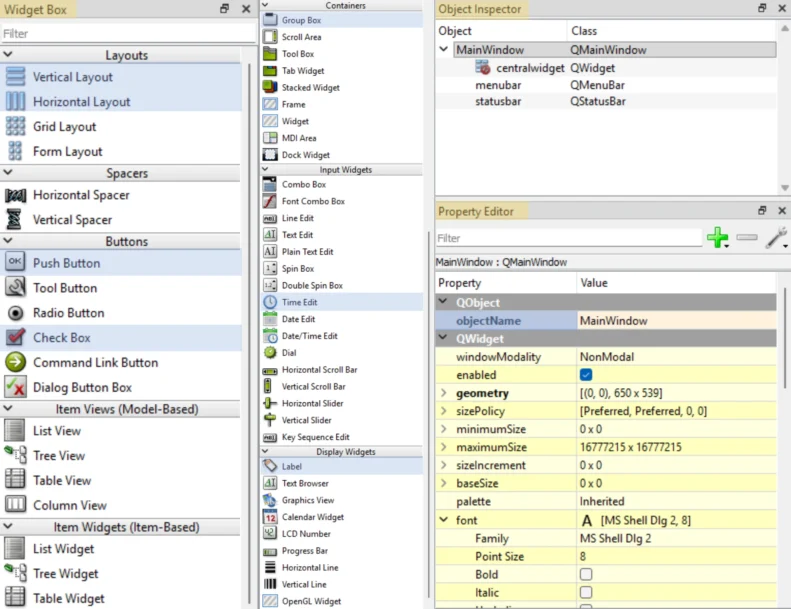Select the Scroll Area container

[x=302, y=37]
